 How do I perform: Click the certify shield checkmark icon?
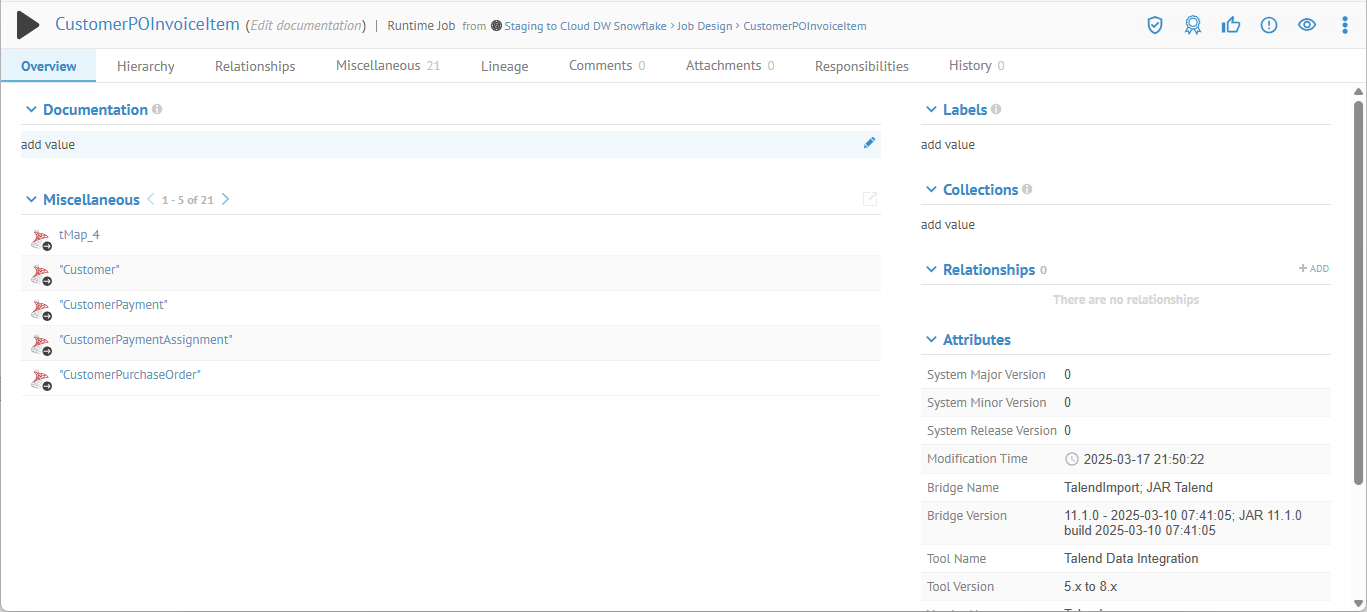(x=1155, y=26)
